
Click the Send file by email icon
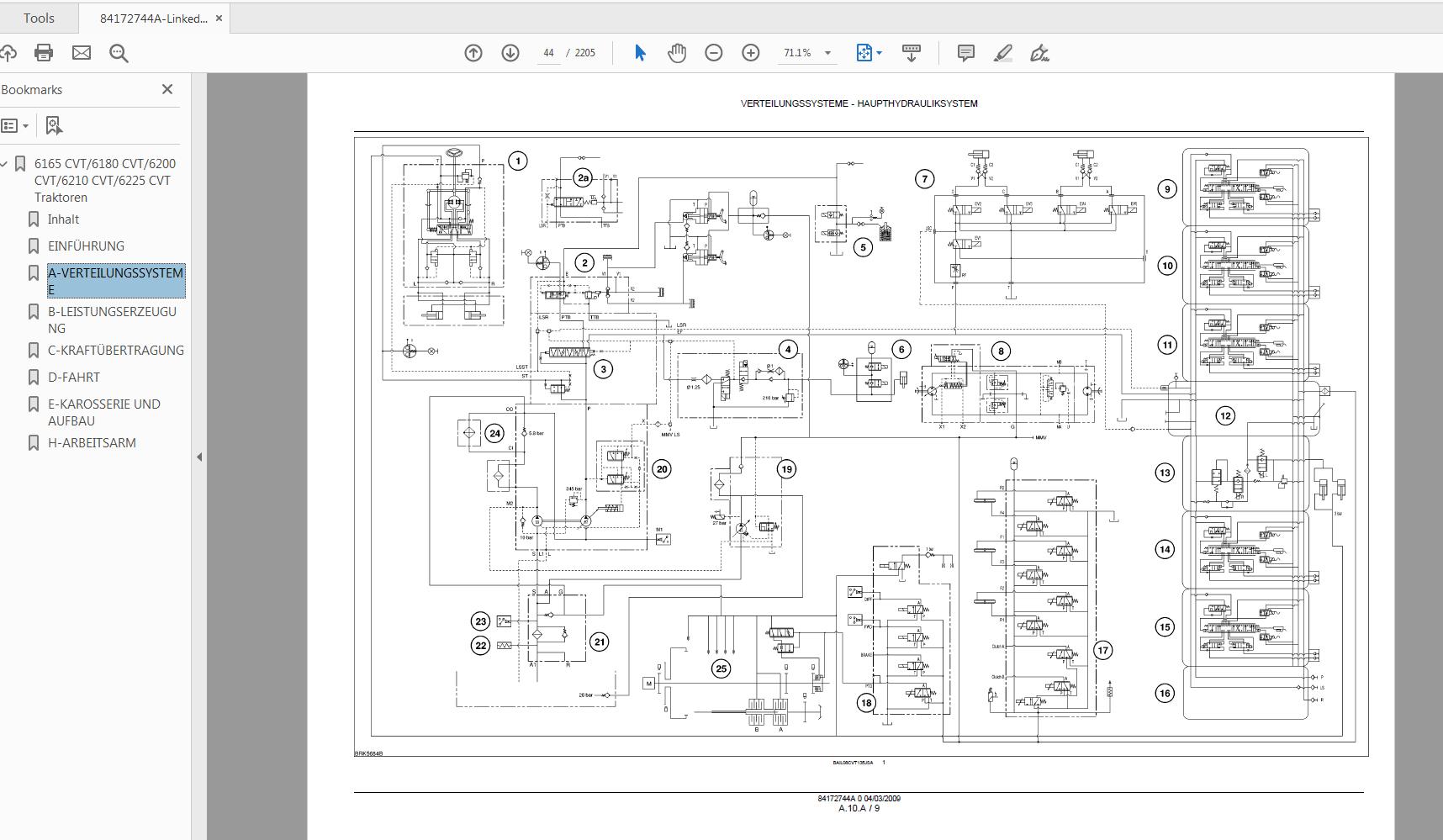click(82, 53)
